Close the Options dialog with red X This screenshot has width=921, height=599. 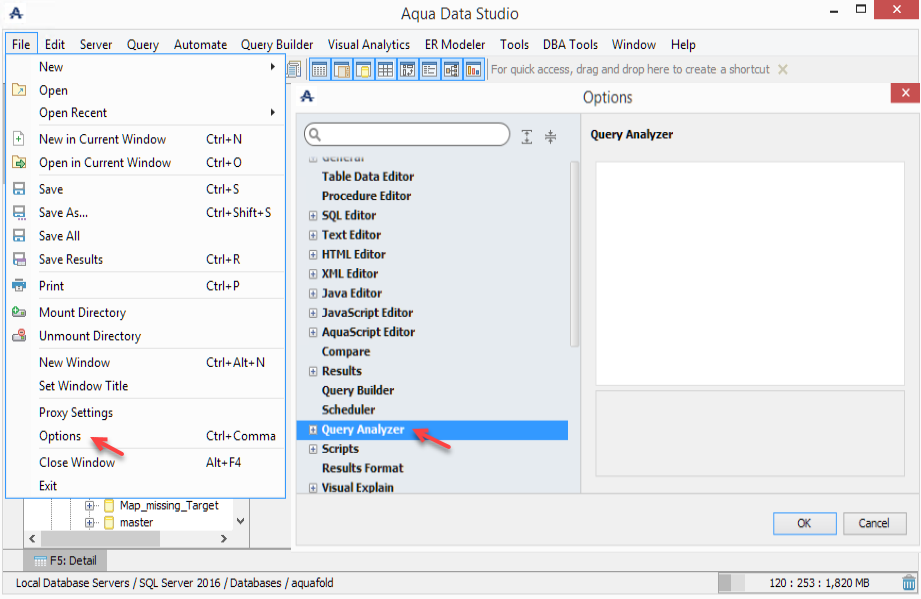905,93
